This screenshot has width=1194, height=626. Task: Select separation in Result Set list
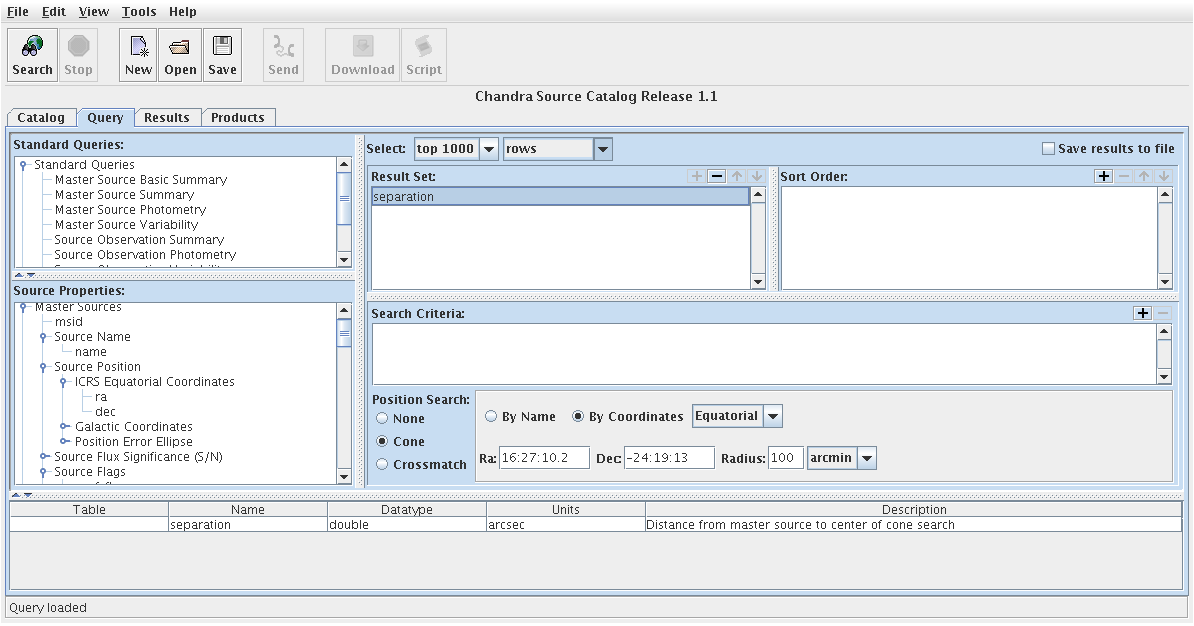coord(560,196)
